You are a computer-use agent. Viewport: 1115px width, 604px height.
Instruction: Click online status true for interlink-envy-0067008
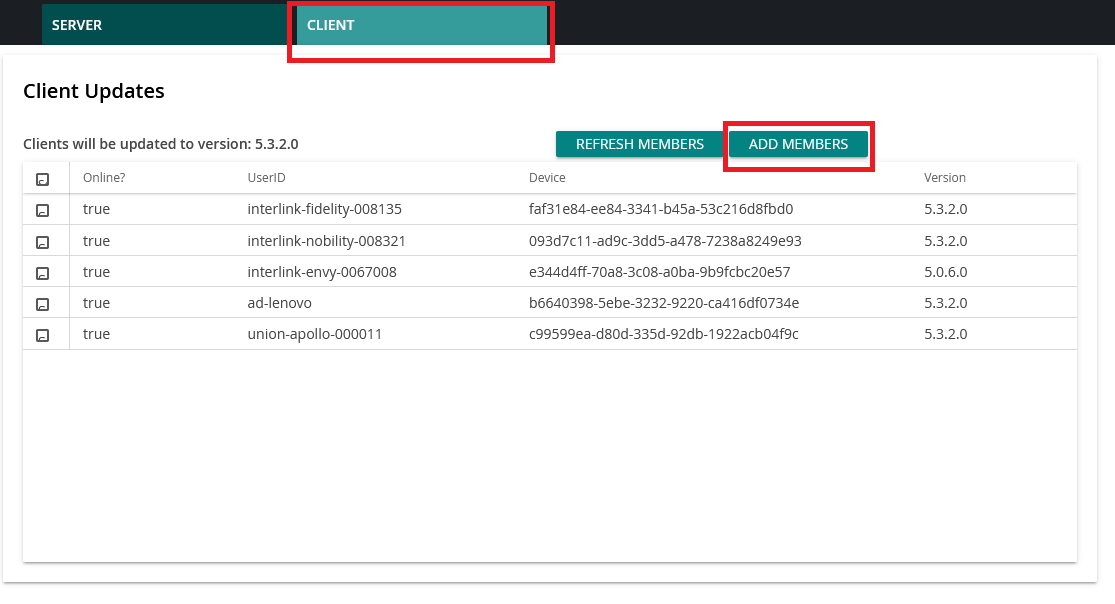click(96, 272)
